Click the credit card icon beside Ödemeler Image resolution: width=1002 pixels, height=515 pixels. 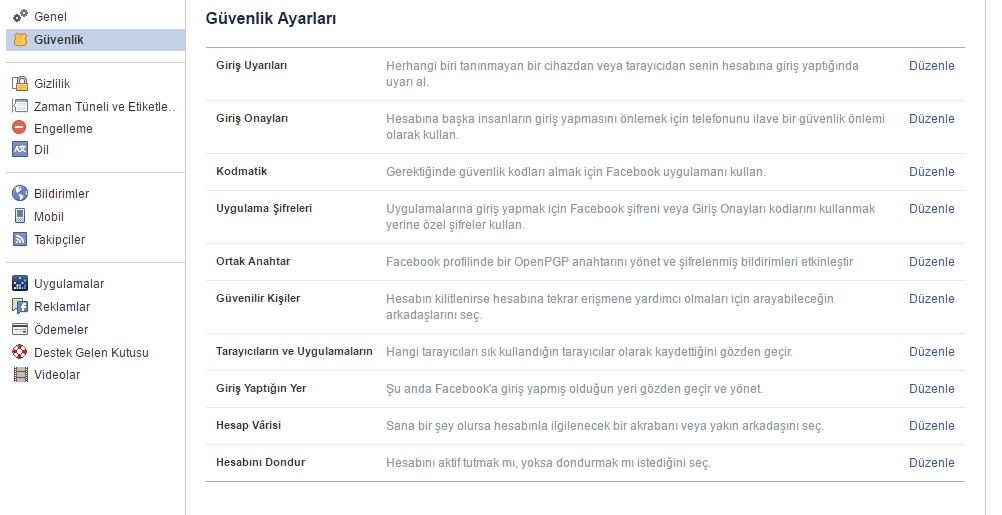tap(20, 329)
